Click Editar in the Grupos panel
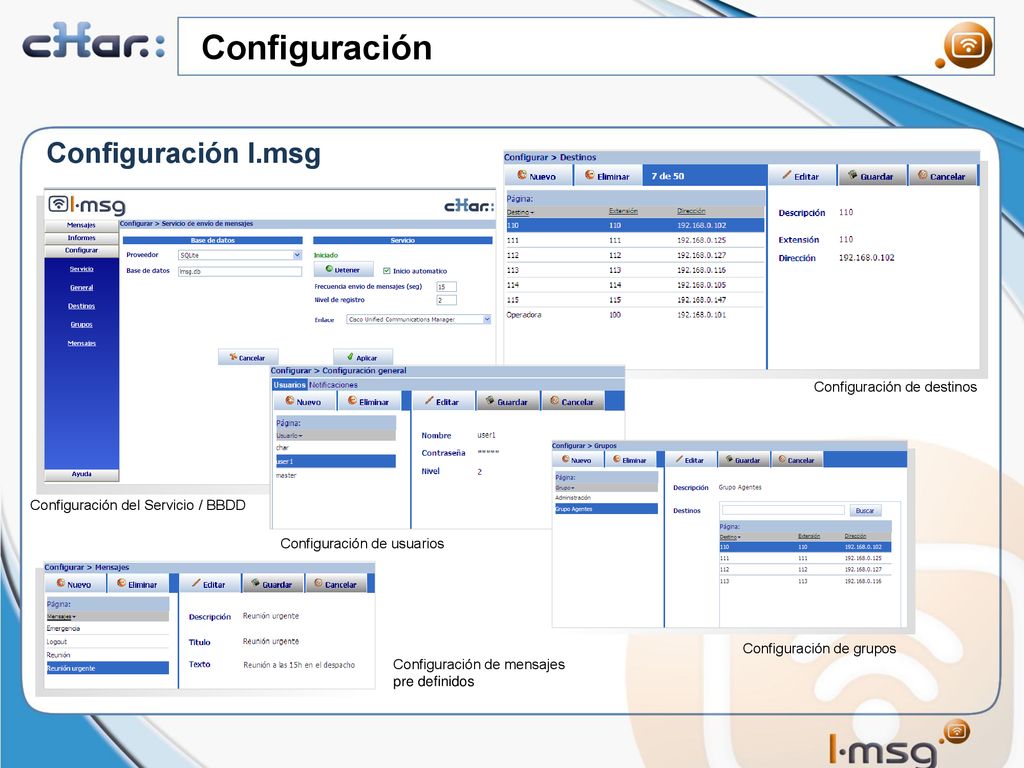 coord(690,460)
